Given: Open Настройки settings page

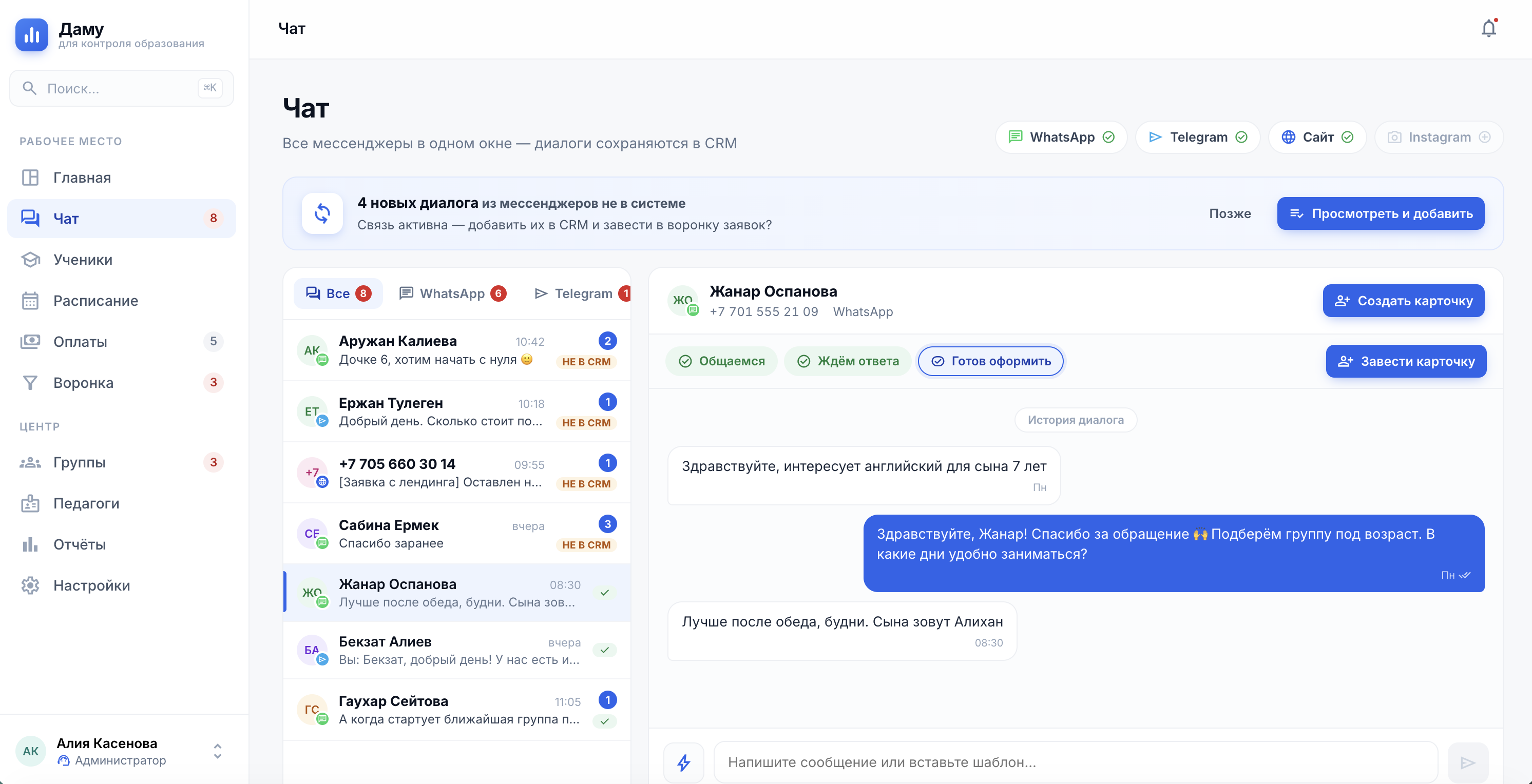Looking at the screenshot, I should pyautogui.click(x=121, y=585).
